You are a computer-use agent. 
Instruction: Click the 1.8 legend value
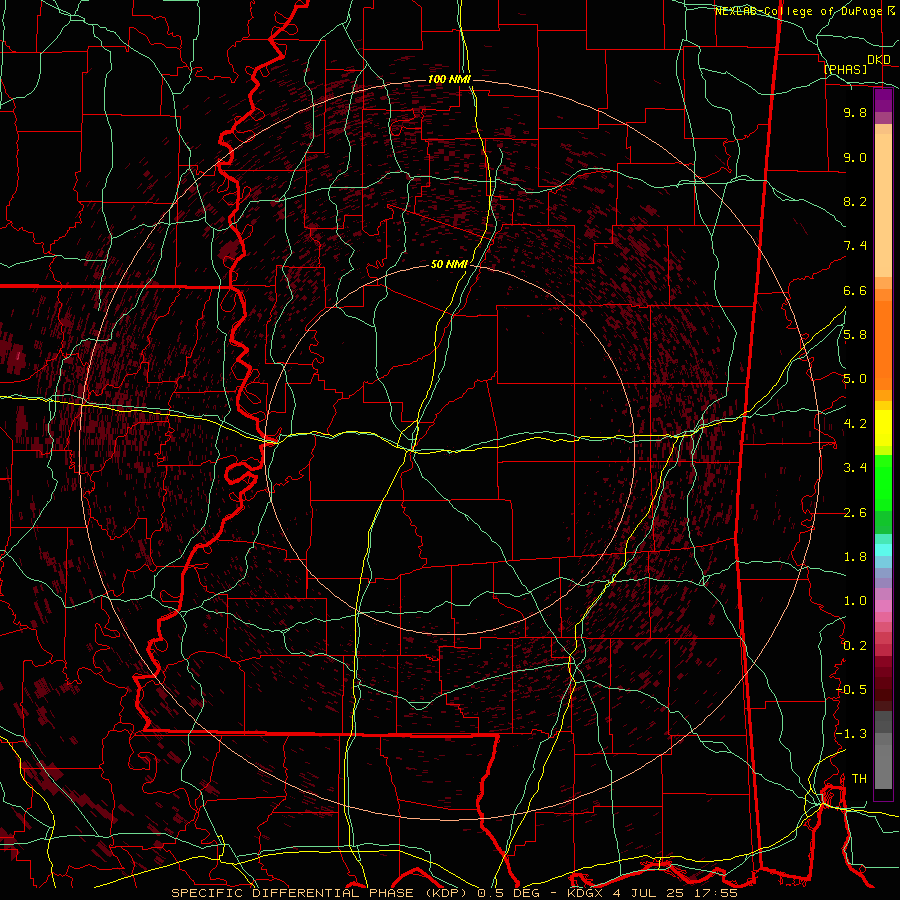click(x=855, y=557)
